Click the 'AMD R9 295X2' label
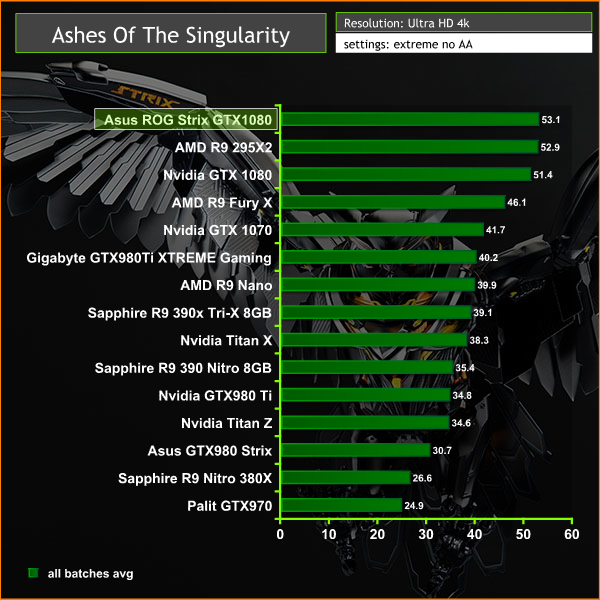The width and height of the screenshot is (600, 600). [x=223, y=147]
